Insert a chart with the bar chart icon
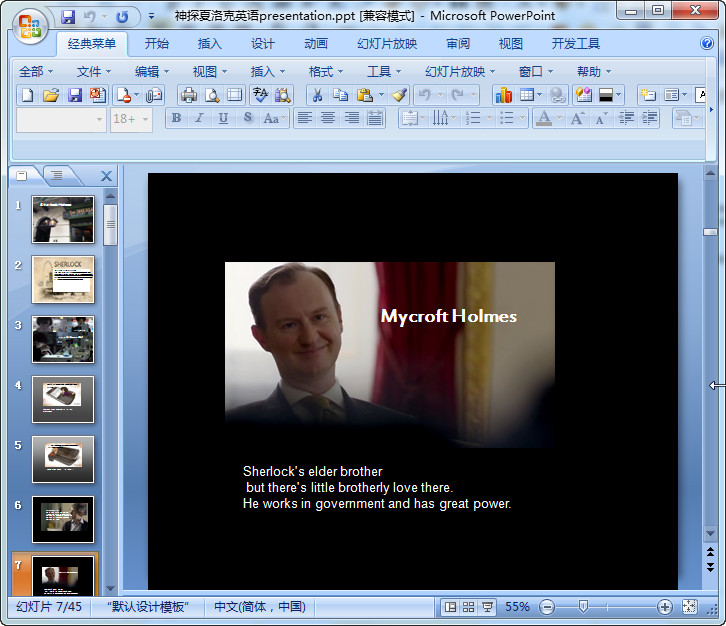Viewport: 726px width, 626px height. coord(503,95)
